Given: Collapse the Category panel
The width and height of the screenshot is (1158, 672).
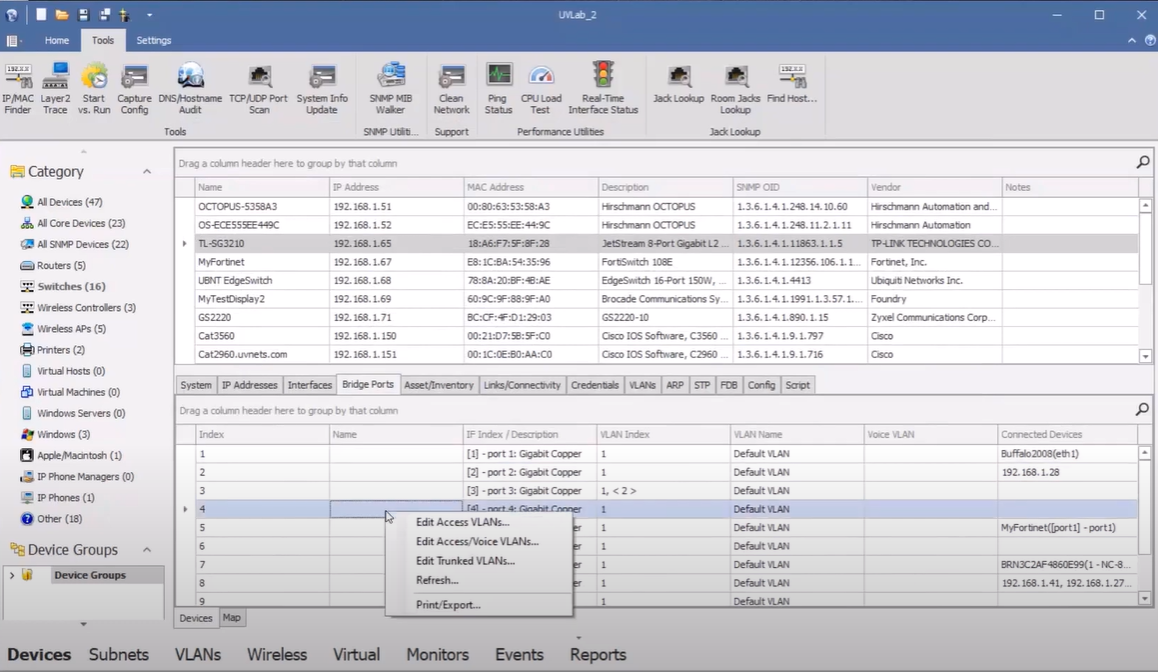Looking at the screenshot, I should [x=147, y=171].
